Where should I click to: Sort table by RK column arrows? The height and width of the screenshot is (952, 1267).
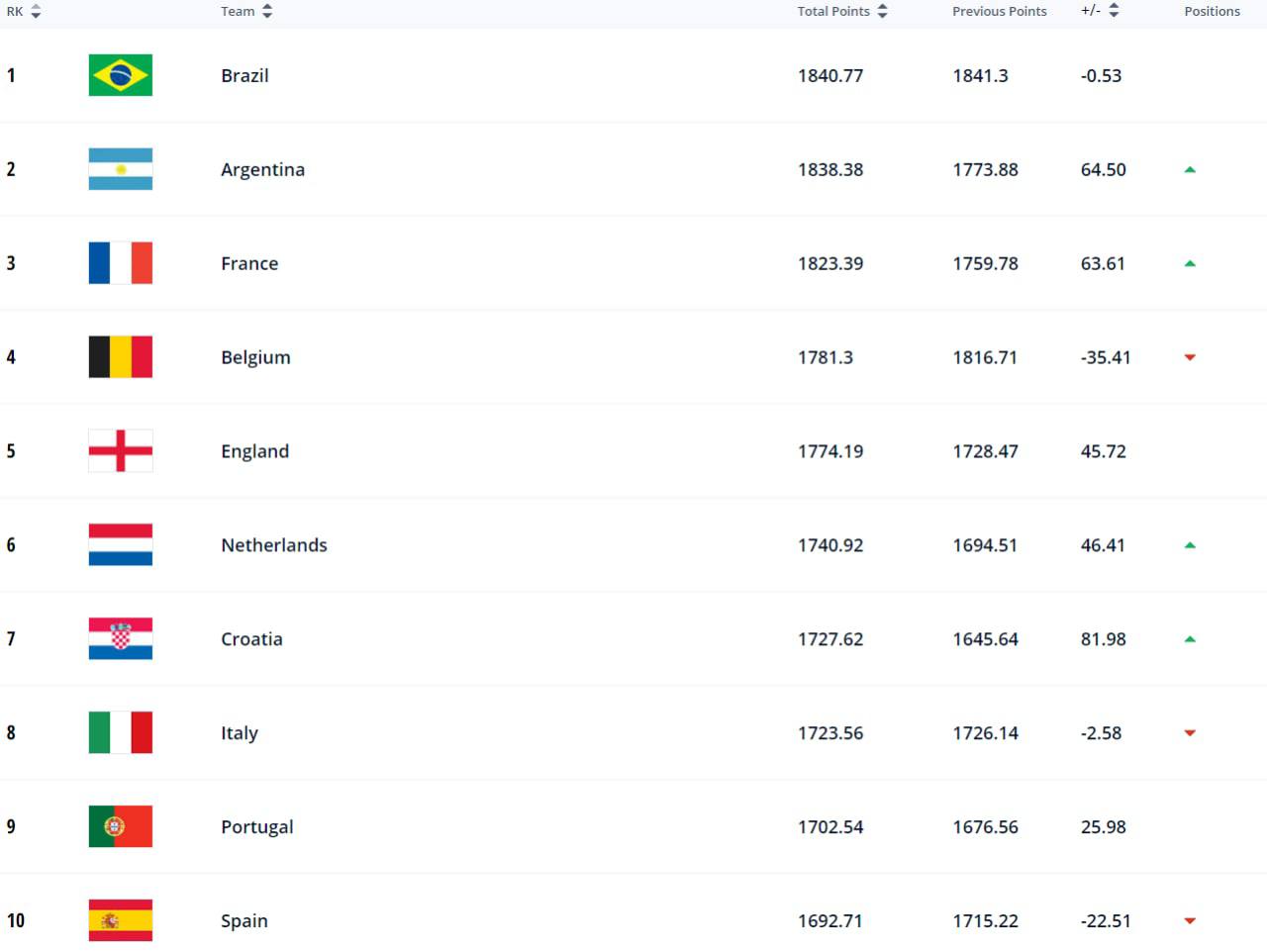coord(37,11)
